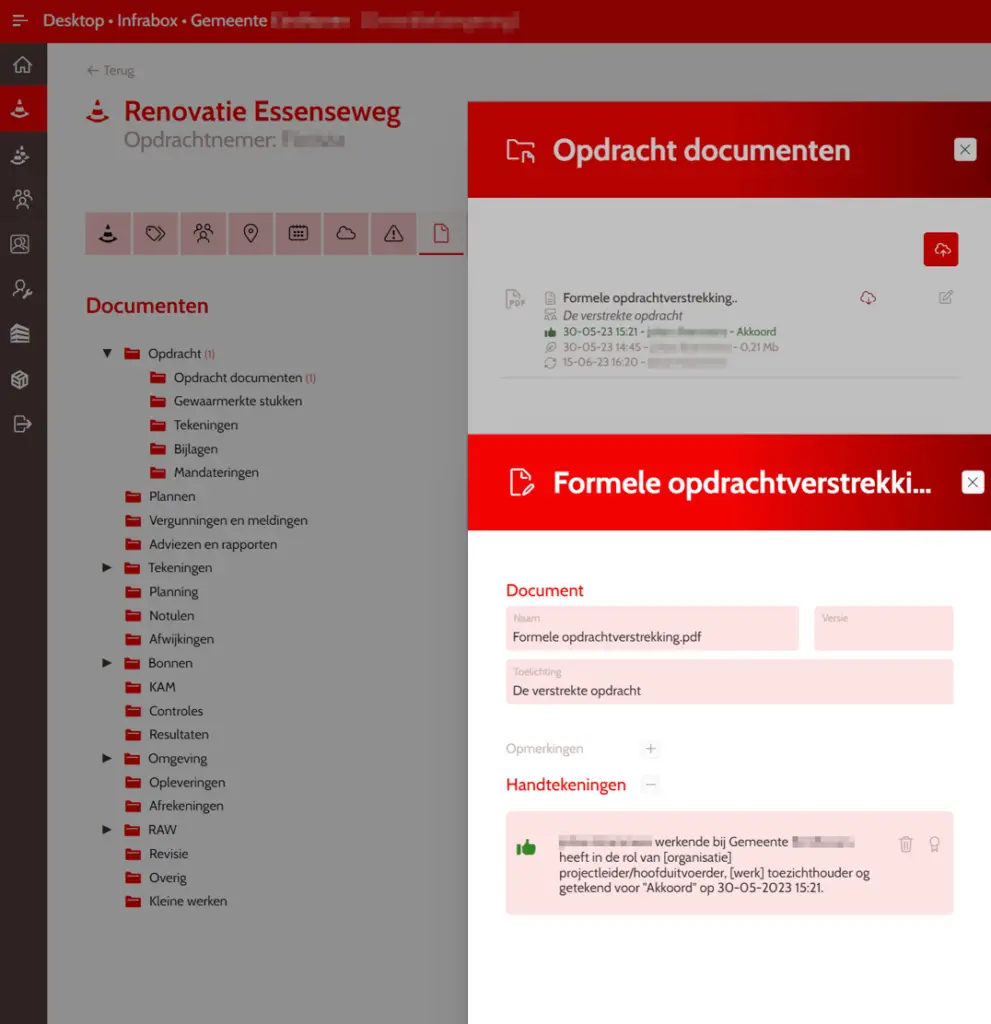Open the Revisie folder
991x1024 pixels.
156,854
